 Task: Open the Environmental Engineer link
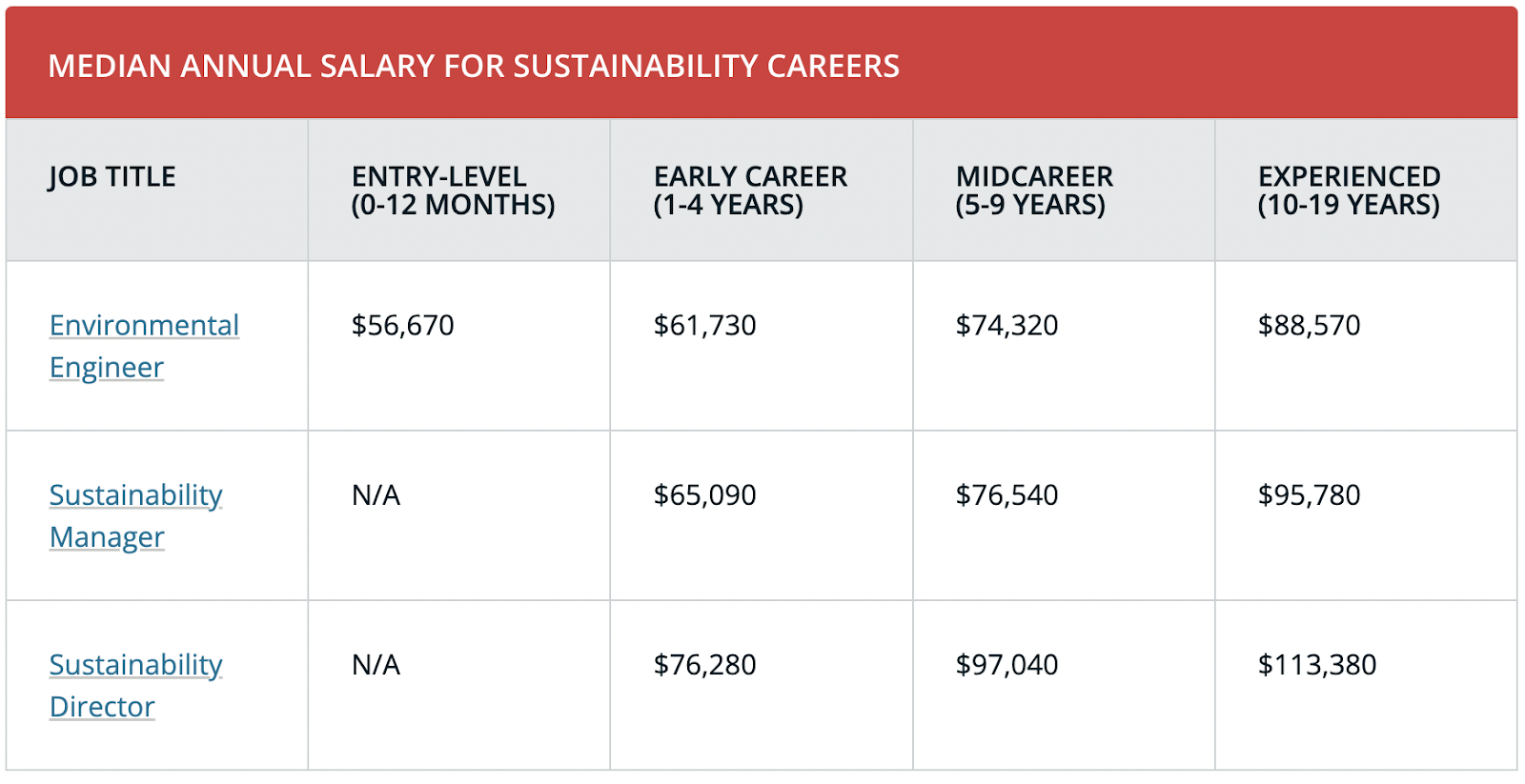coord(144,346)
